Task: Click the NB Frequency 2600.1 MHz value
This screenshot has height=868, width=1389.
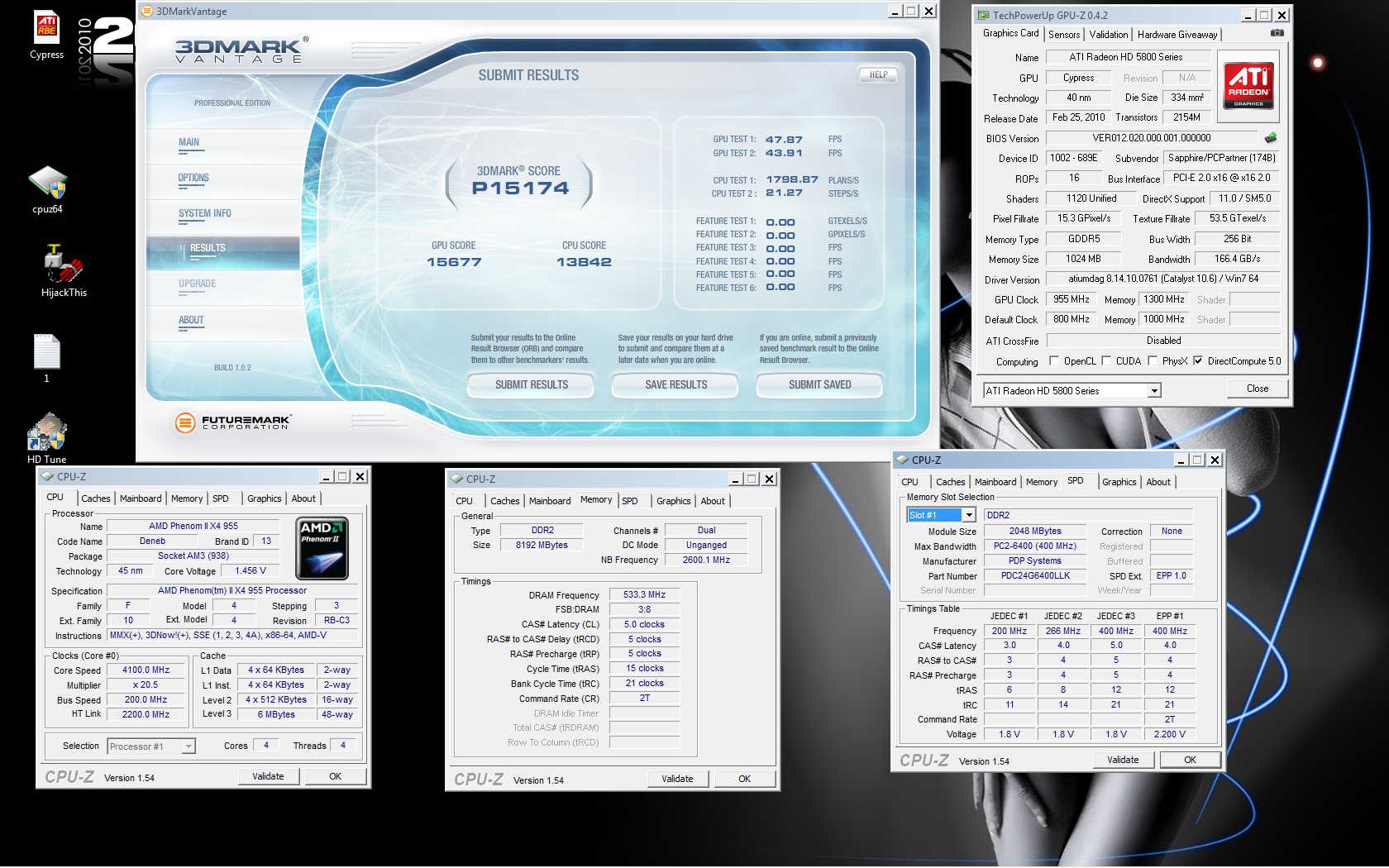Action: click(x=706, y=560)
